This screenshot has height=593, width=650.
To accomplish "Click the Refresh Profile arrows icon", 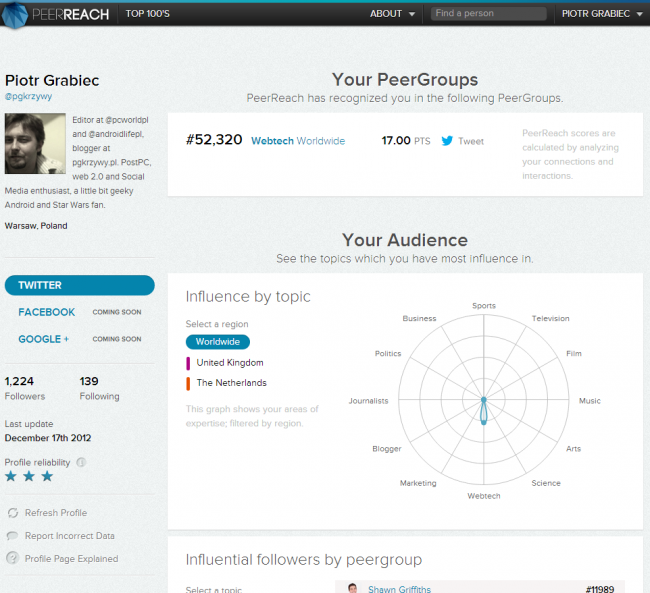I will 13,513.
